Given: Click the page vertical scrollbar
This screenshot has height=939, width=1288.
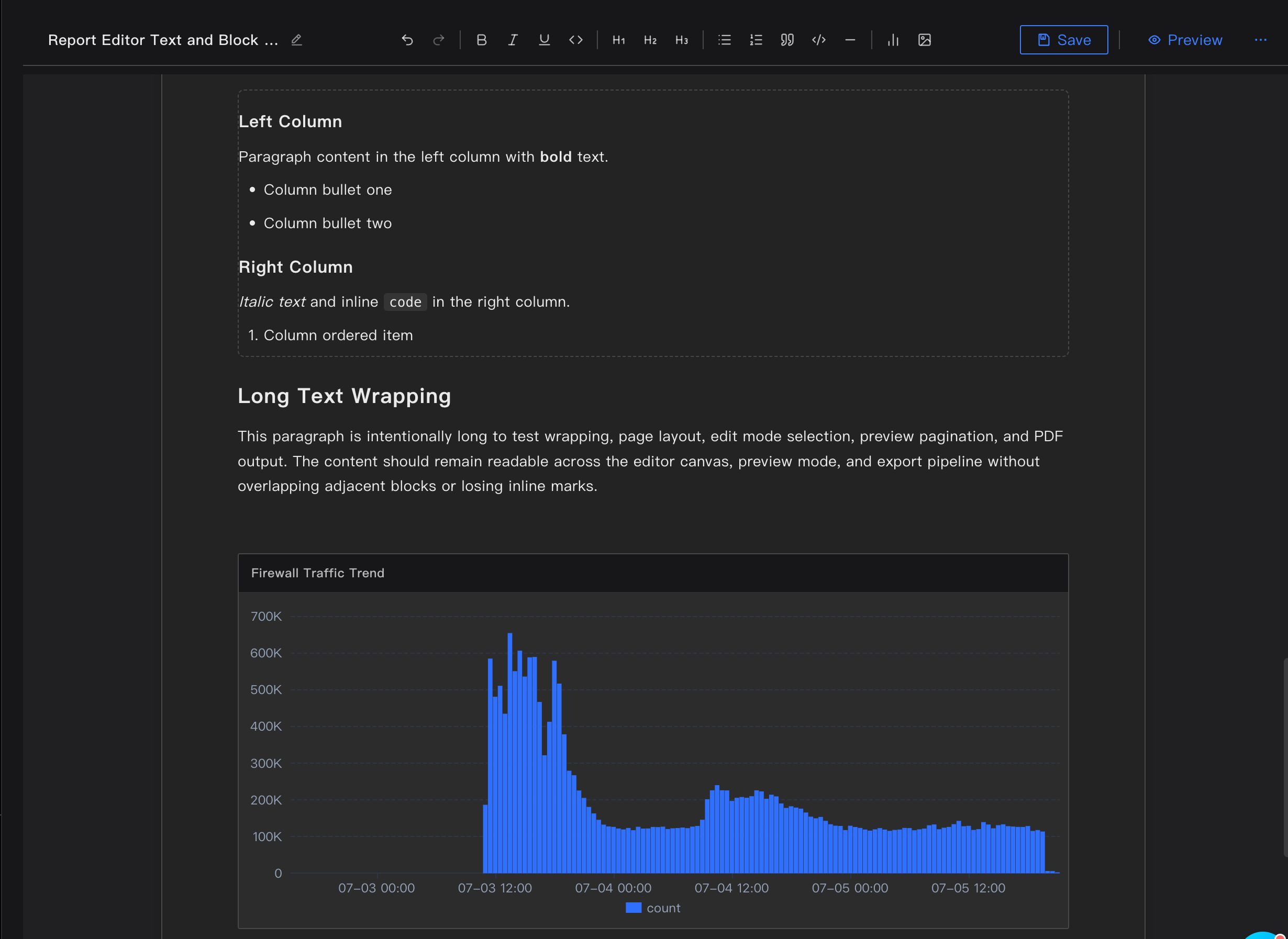Looking at the screenshot, I should coord(1285,757).
